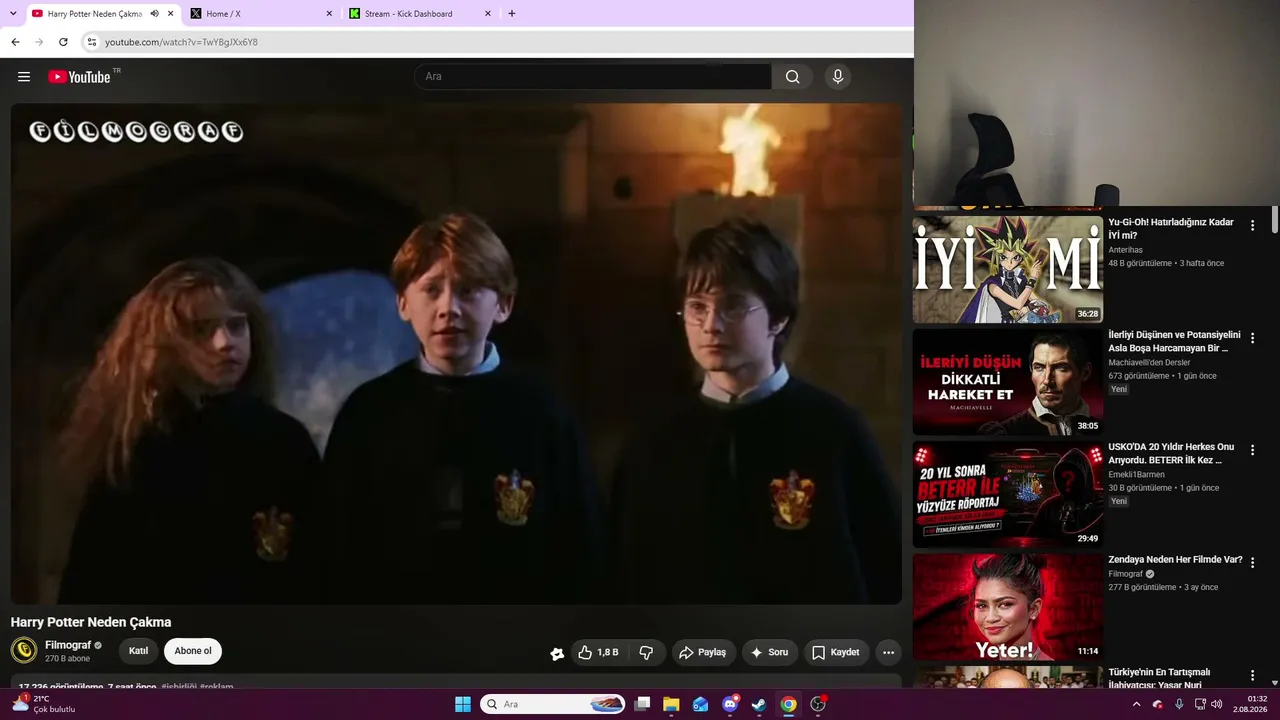Open options menu for the Zendaya video
Image resolution: width=1280 pixels, height=720 pixels.
pos(1252,563)
